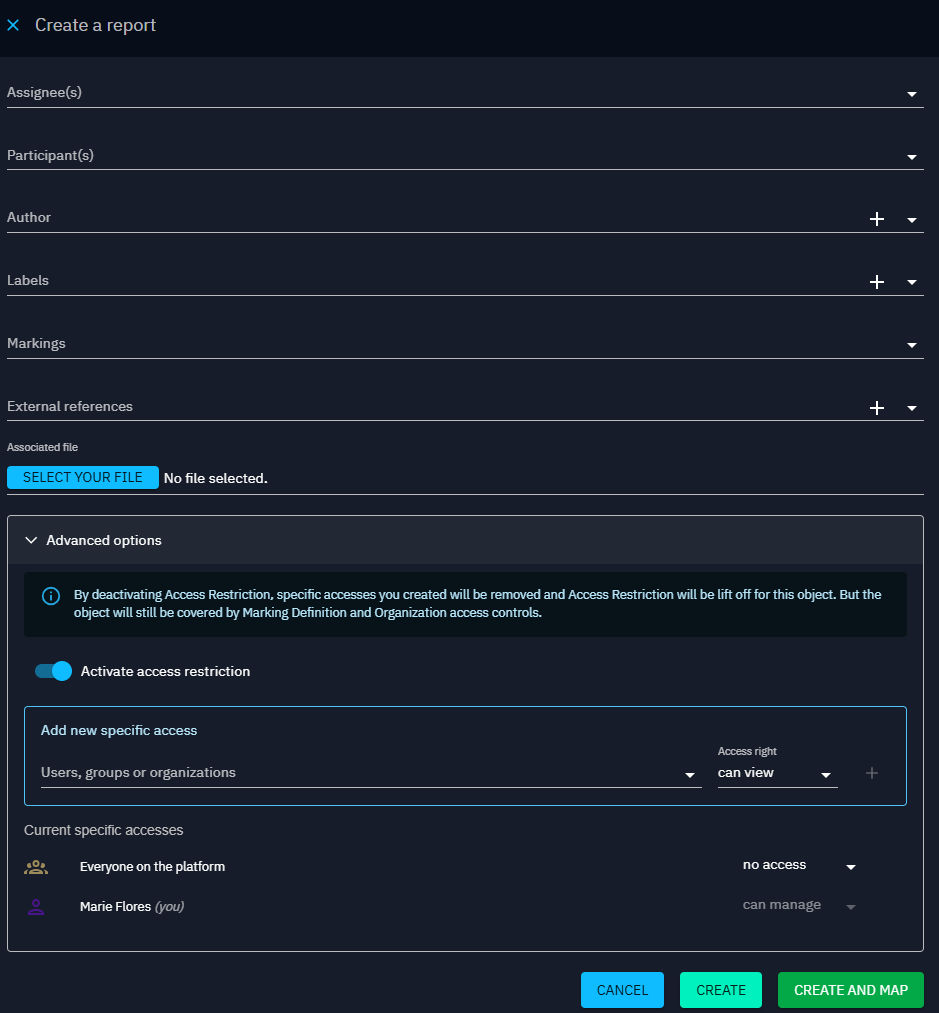Viewport: 939px width, 1013px height.
Task: Open the Assignee(s) dropdown
Action: click(911, 94)
